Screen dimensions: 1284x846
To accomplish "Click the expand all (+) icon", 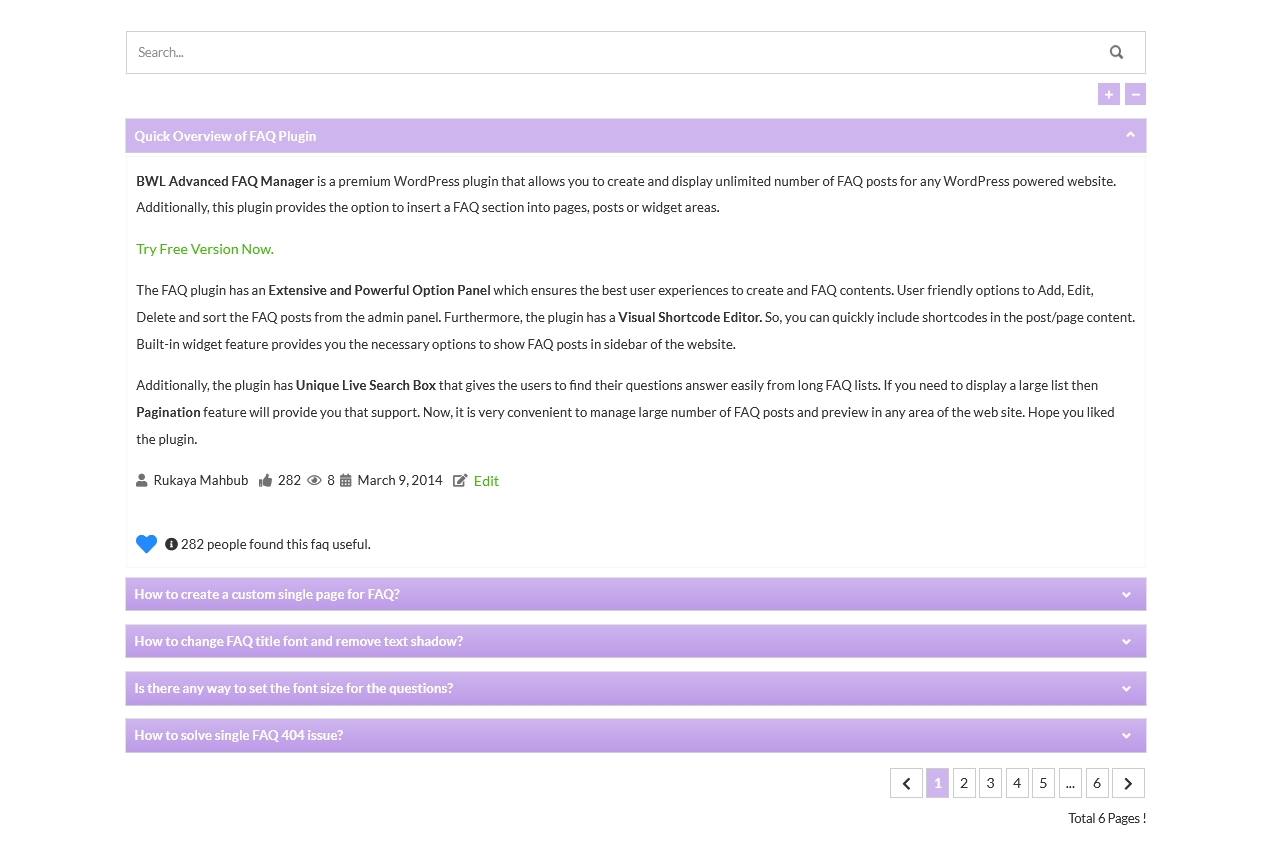I will coord(1109,94).
